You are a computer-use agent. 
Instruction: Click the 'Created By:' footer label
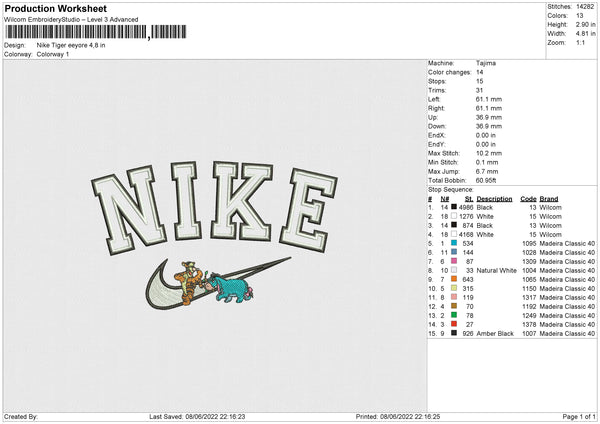coord(21,417)
